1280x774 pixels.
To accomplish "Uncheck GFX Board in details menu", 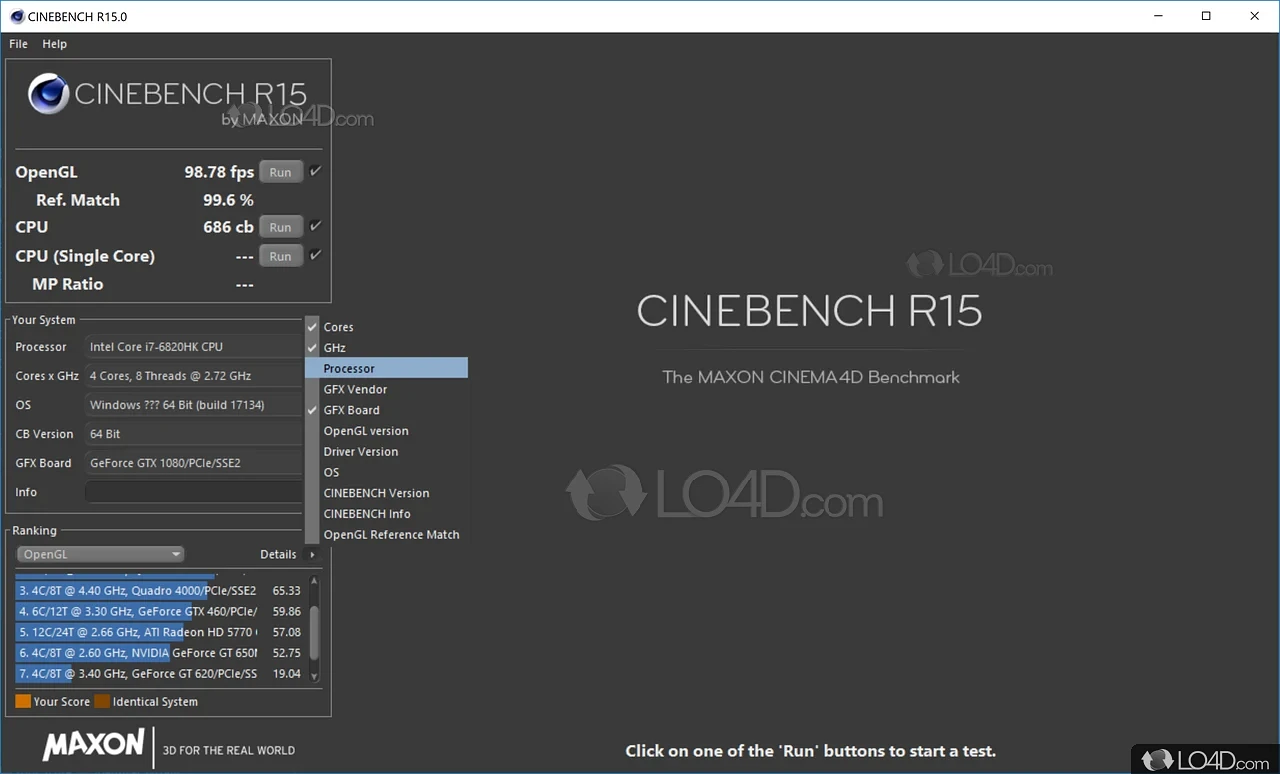I will 386,410.
